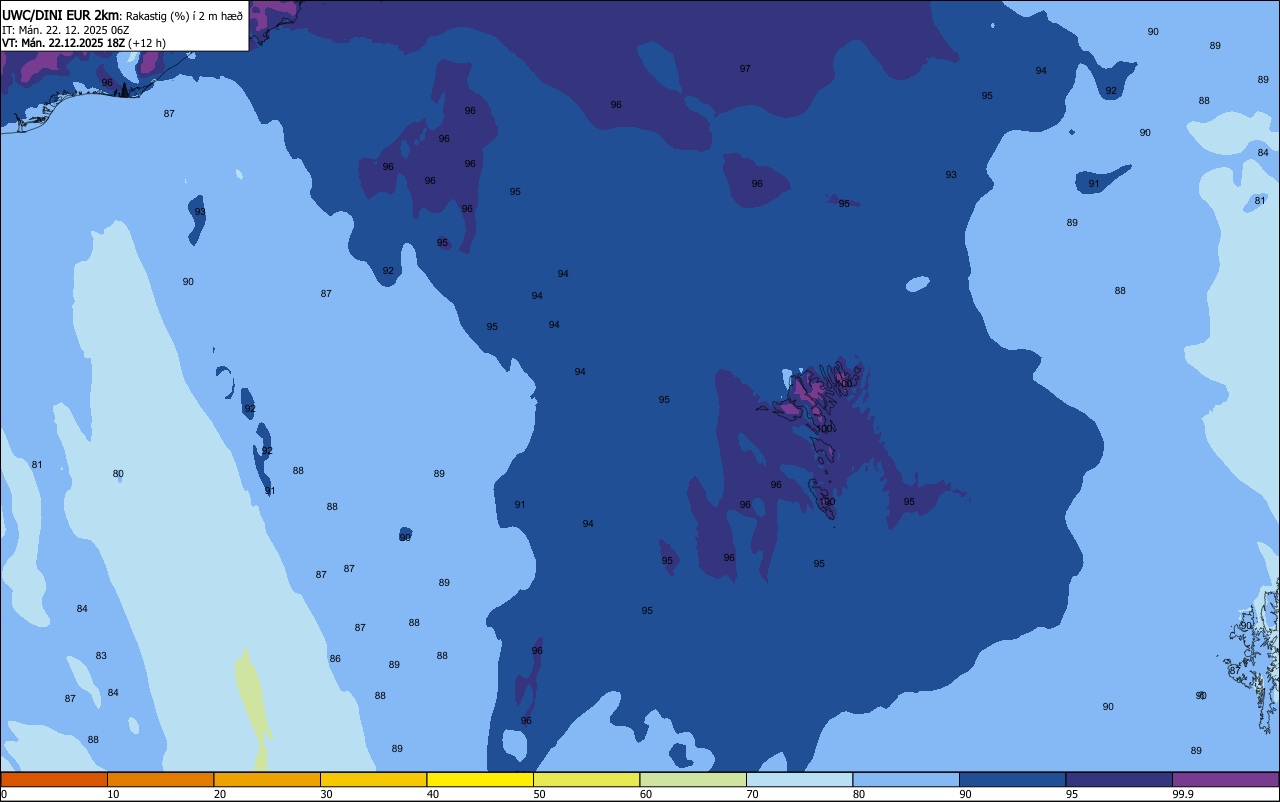Screen dimensions: 1280x802
Task: Choose the 60–70 light green legend block
Action: [x=693, y=779]
